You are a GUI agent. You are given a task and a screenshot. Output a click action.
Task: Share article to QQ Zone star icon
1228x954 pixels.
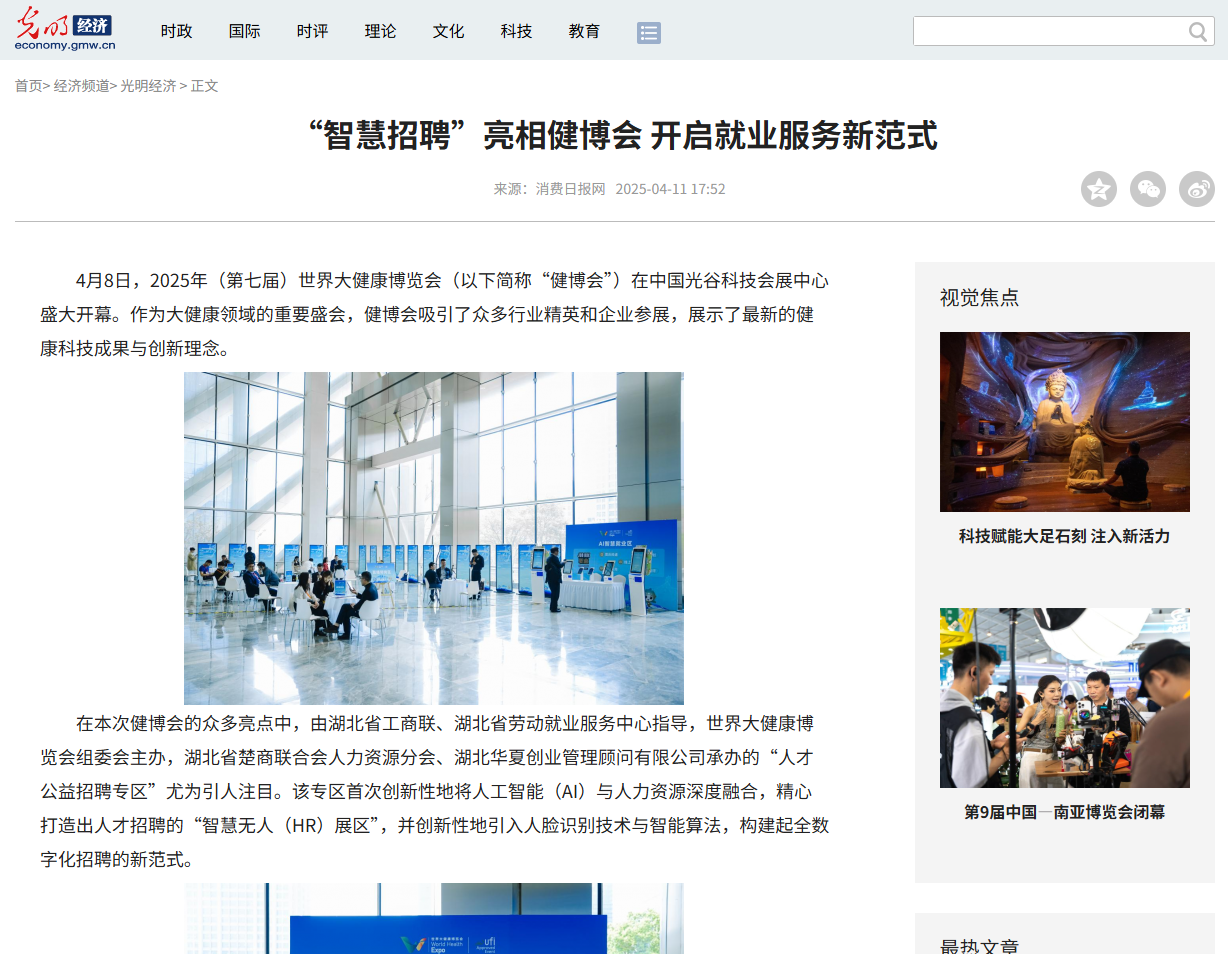1099,189
